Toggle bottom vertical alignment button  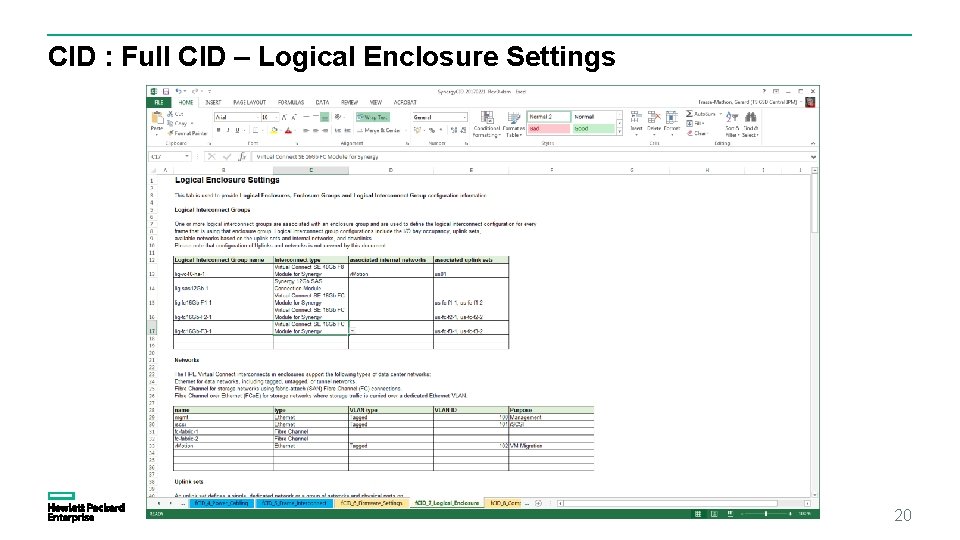coord(324,117)
